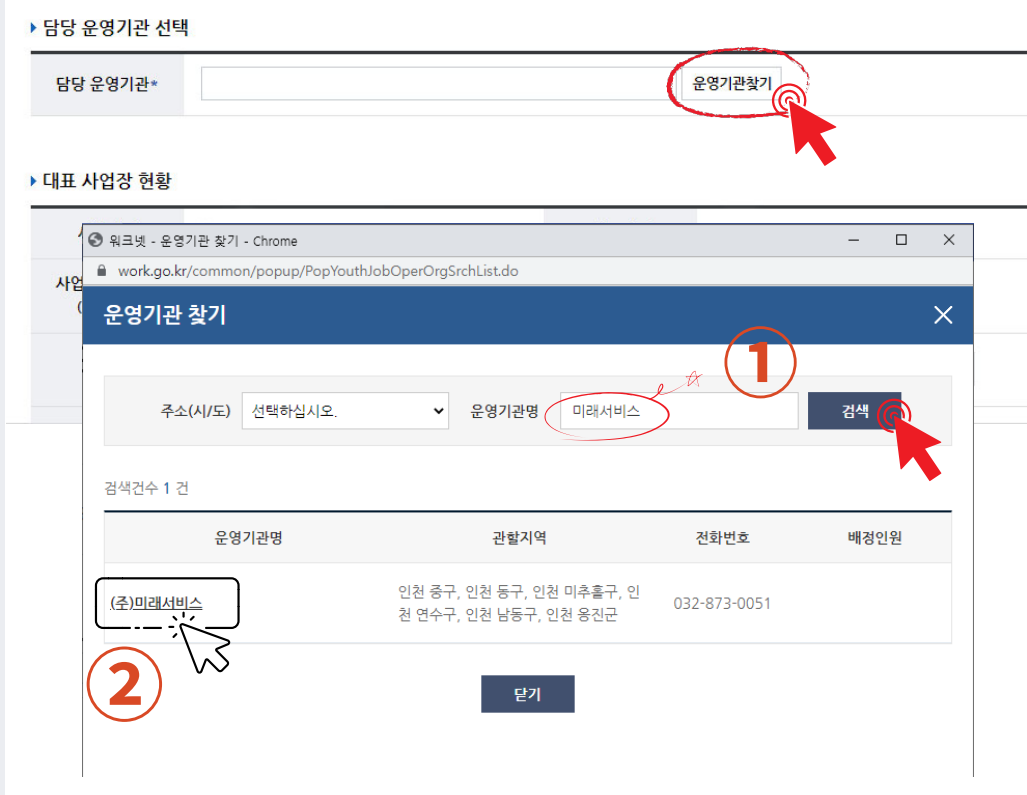Maximize the Chrome popup window
The width and height of the screenshot is (1027, 795).
pyautogui.click(x=901, y=240)
